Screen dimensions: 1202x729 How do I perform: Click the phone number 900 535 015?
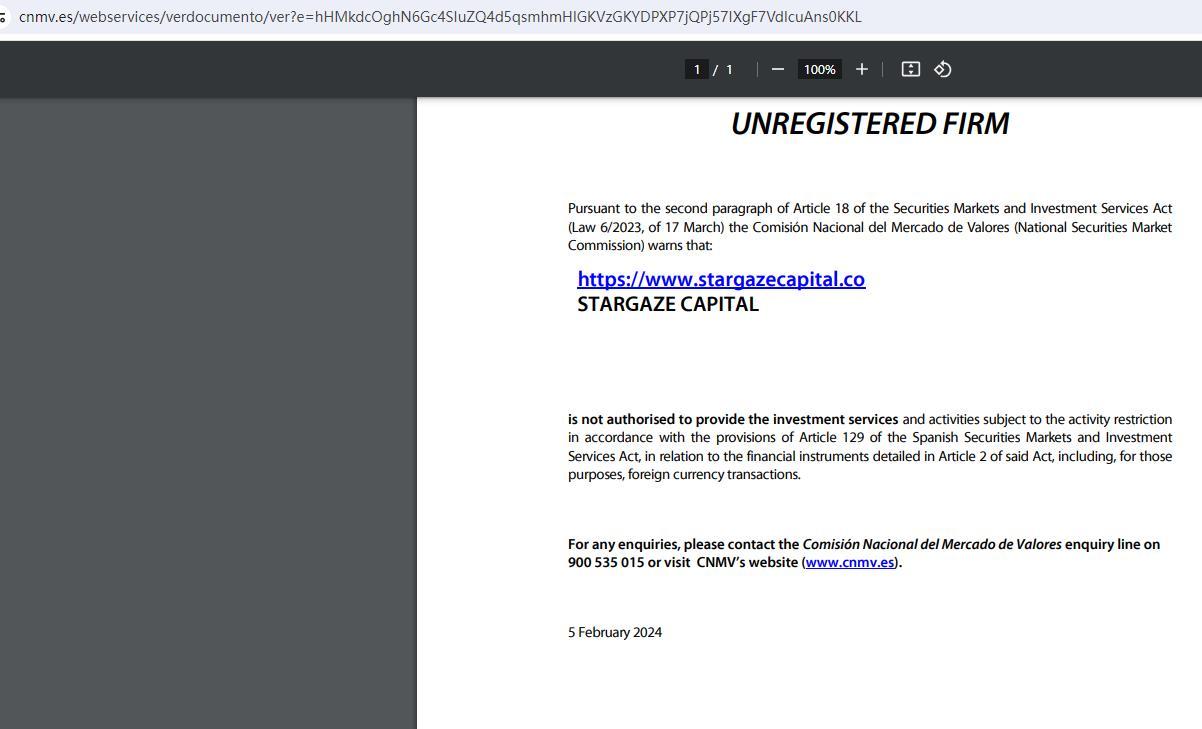point(606,562)
